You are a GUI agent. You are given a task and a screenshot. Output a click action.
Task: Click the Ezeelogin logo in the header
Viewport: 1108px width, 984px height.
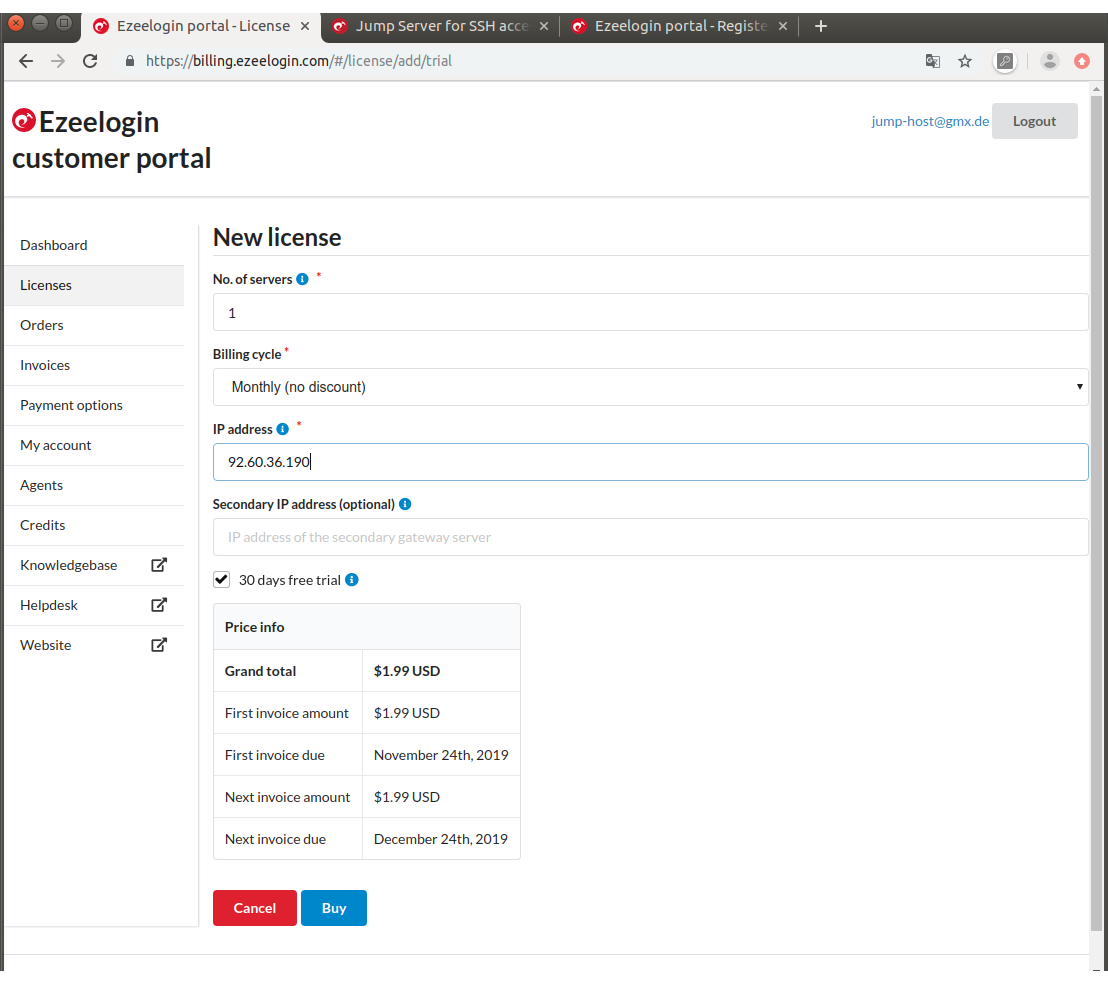point(24,121)
